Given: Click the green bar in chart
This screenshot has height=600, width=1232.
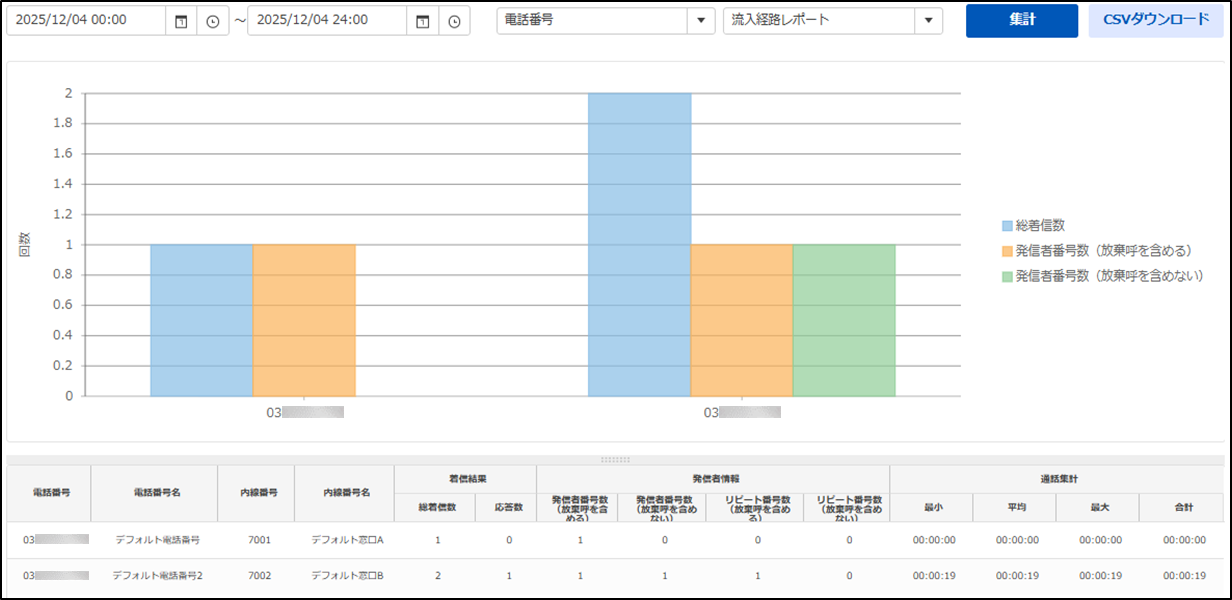Looking at the screenshot, I should click(x=843, y=320).
